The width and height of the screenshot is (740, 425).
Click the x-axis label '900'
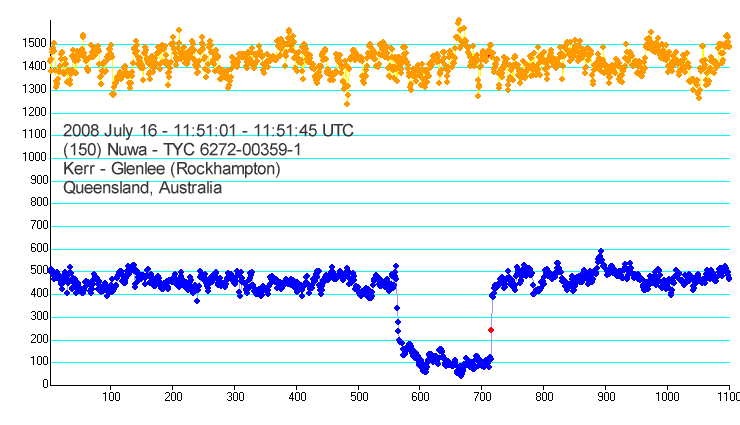pyautogui.click(x=606, y=397)
